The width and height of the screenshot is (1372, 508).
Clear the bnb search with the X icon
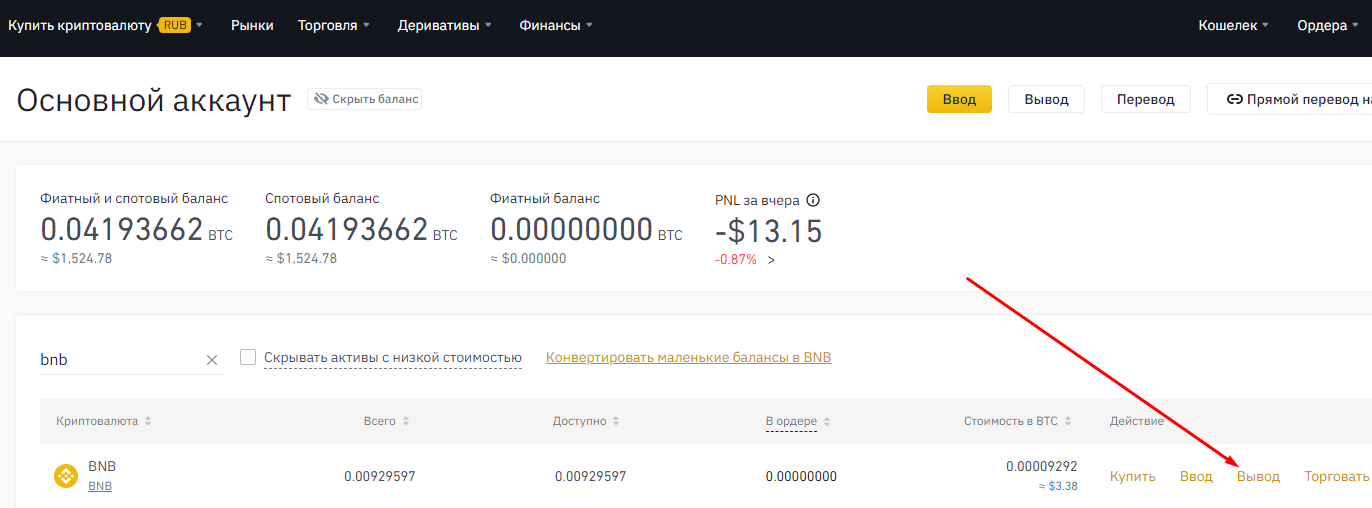tap(212, 360)
